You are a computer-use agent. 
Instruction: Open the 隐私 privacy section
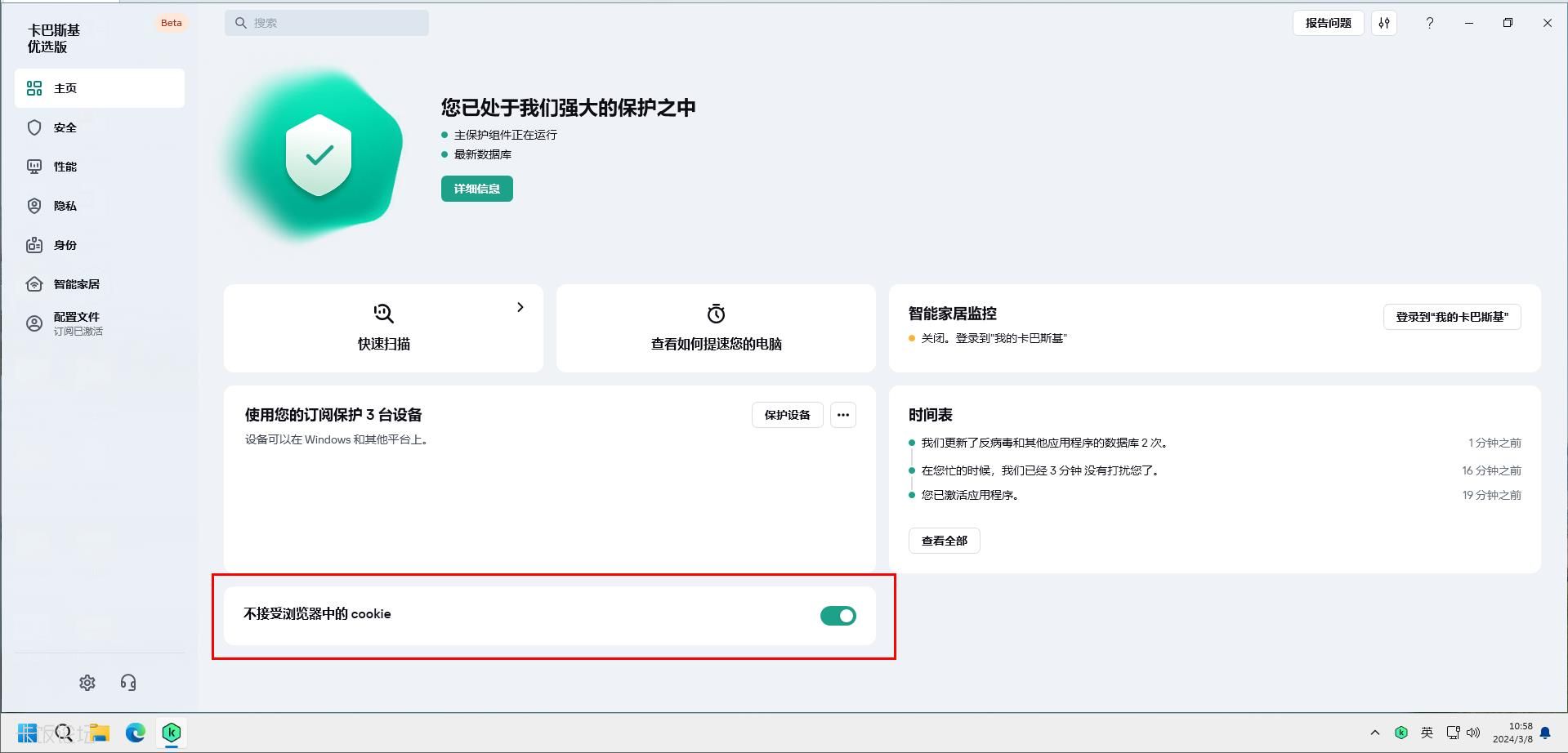[100, 206]
